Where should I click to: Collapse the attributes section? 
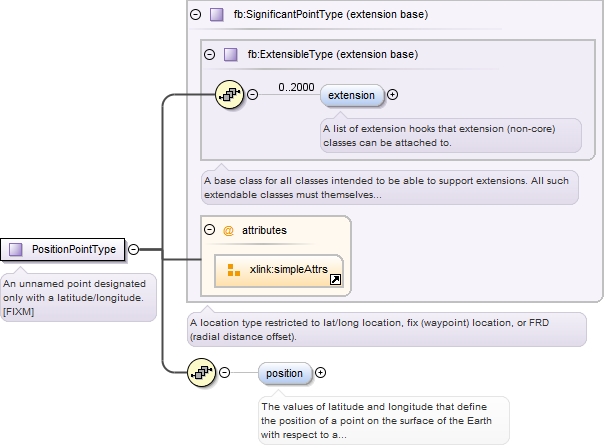209,230
